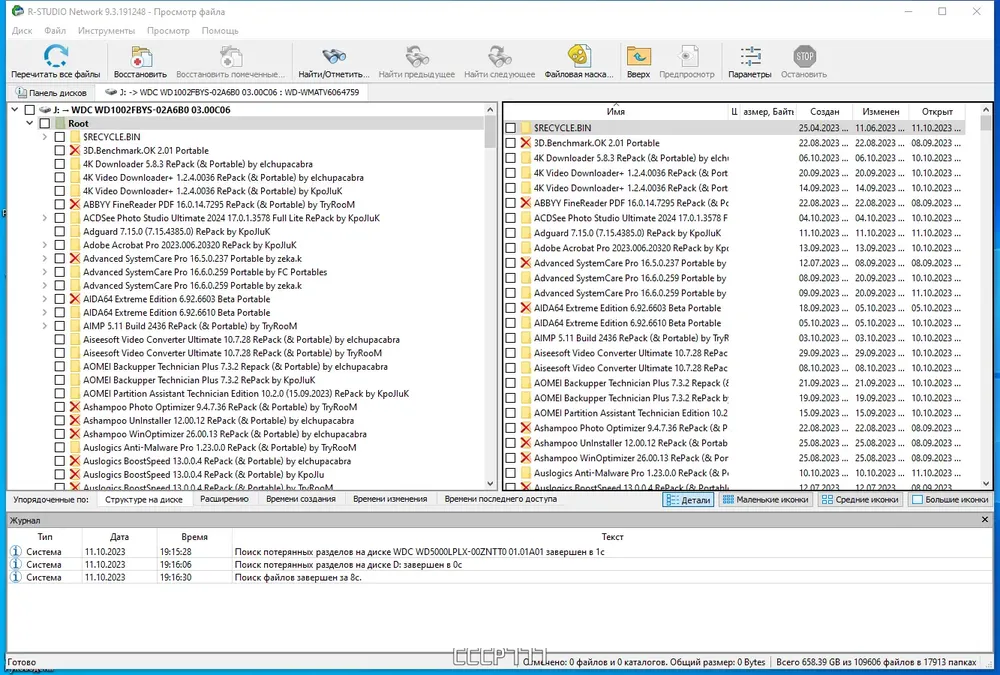Sort file list by Создан column
This screenshot has height=675, width=1000.
824,111
